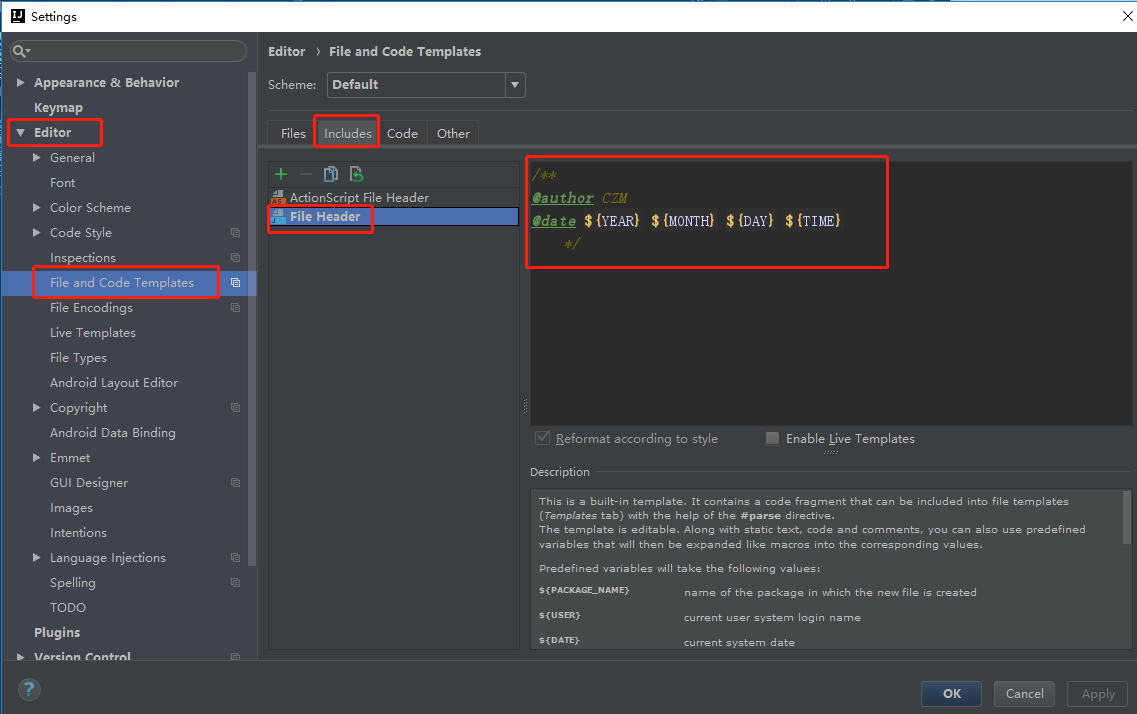This screenshot has width=1137, height=714.
Task: Toggle Reformat according to style checkbox
Action: (542, 438)
